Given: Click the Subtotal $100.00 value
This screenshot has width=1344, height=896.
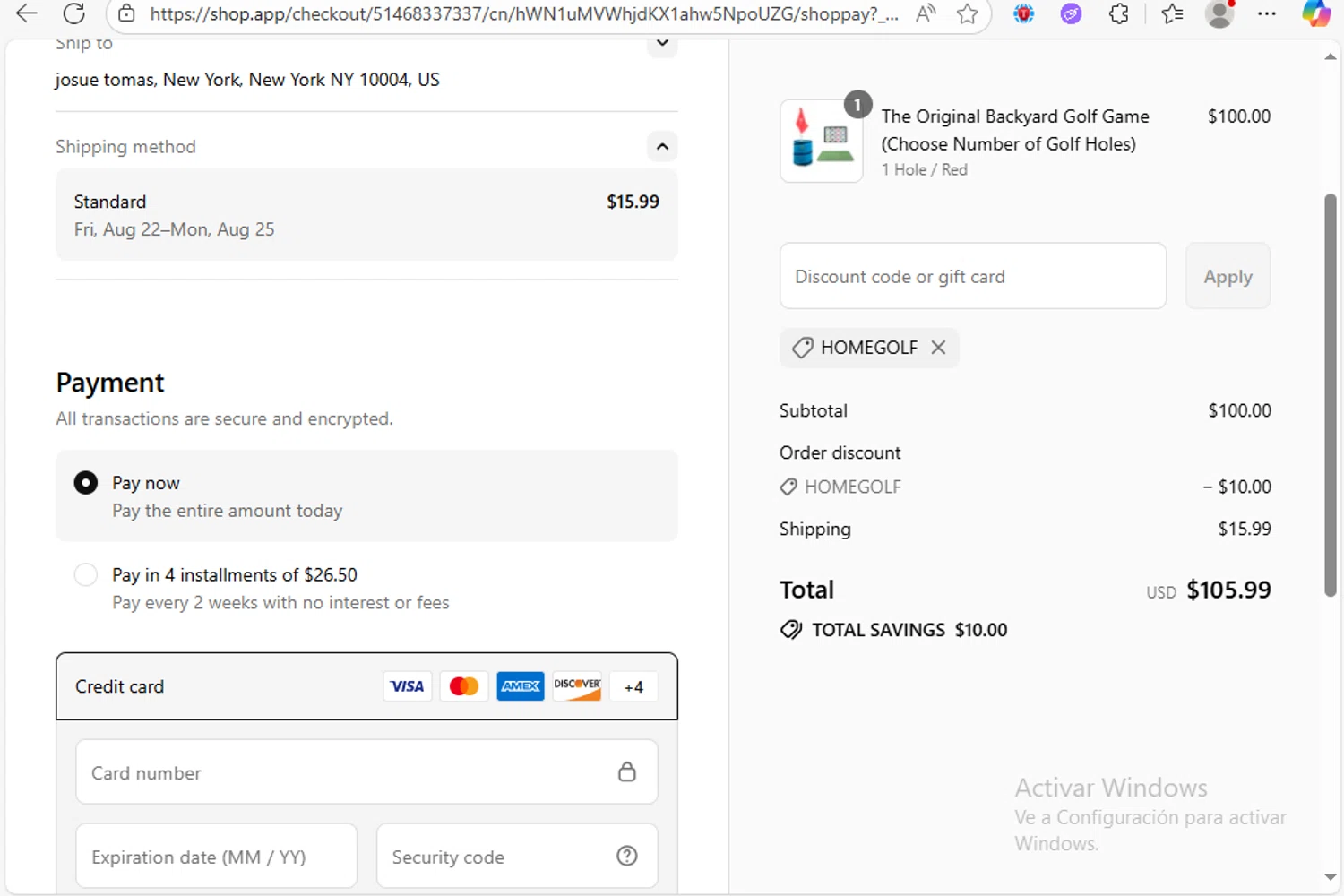Looking at the screenshot, I should point(1239,410).
